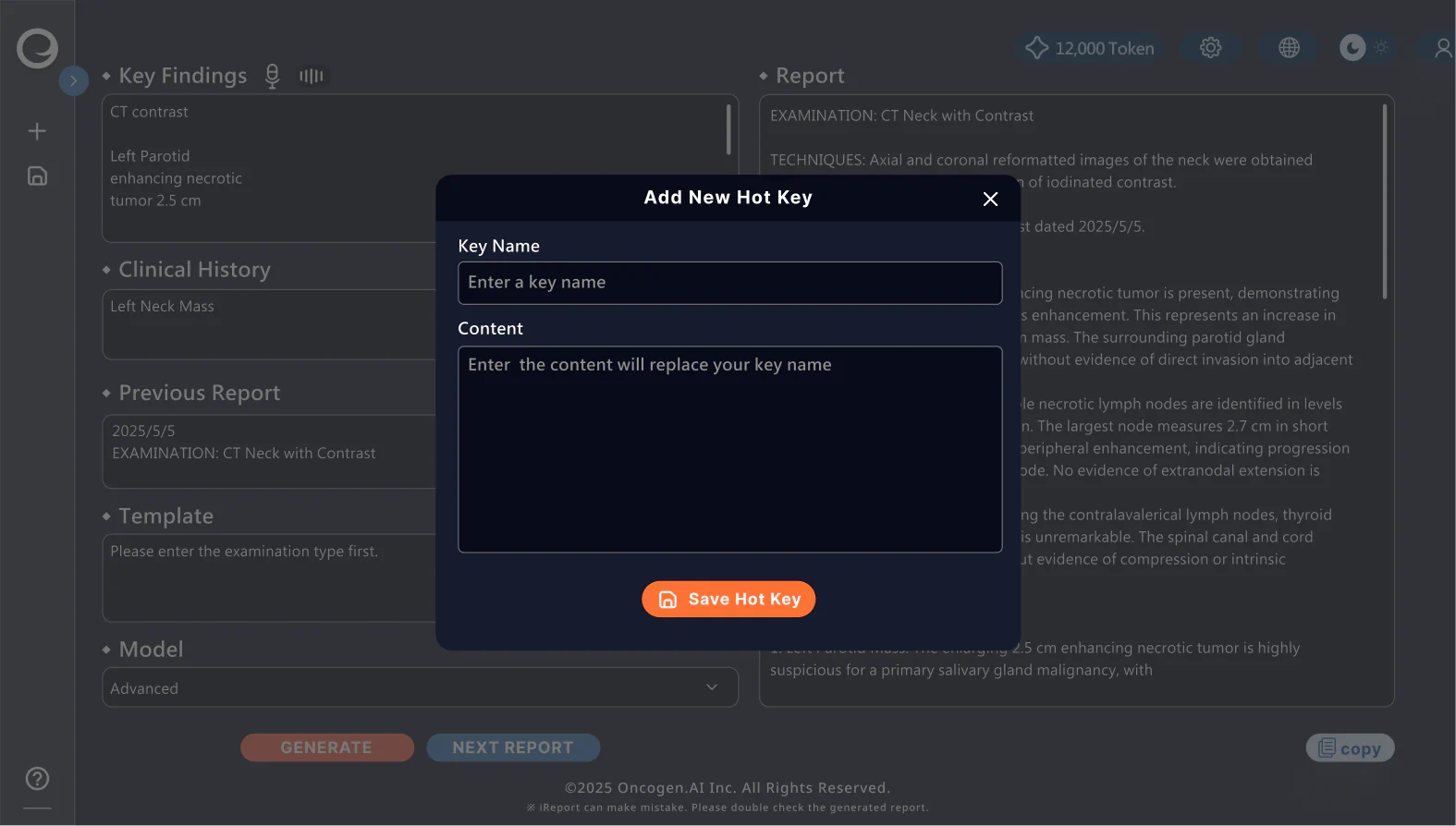Click the copy report button
Image resolution: width=1456 pixels, height=826 pixels.
click(1350, 748)
